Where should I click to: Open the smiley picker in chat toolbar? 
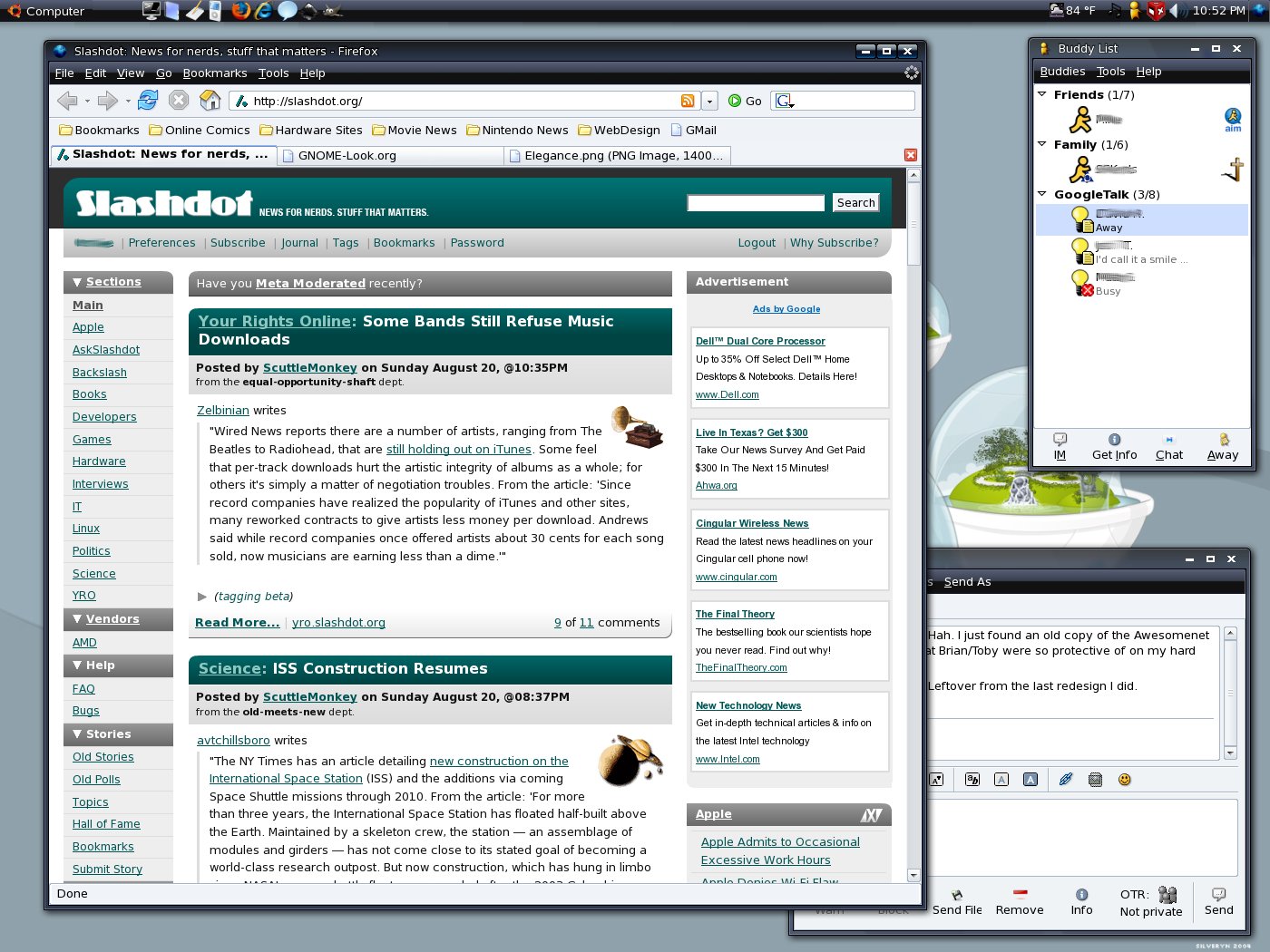[1125, 780]
